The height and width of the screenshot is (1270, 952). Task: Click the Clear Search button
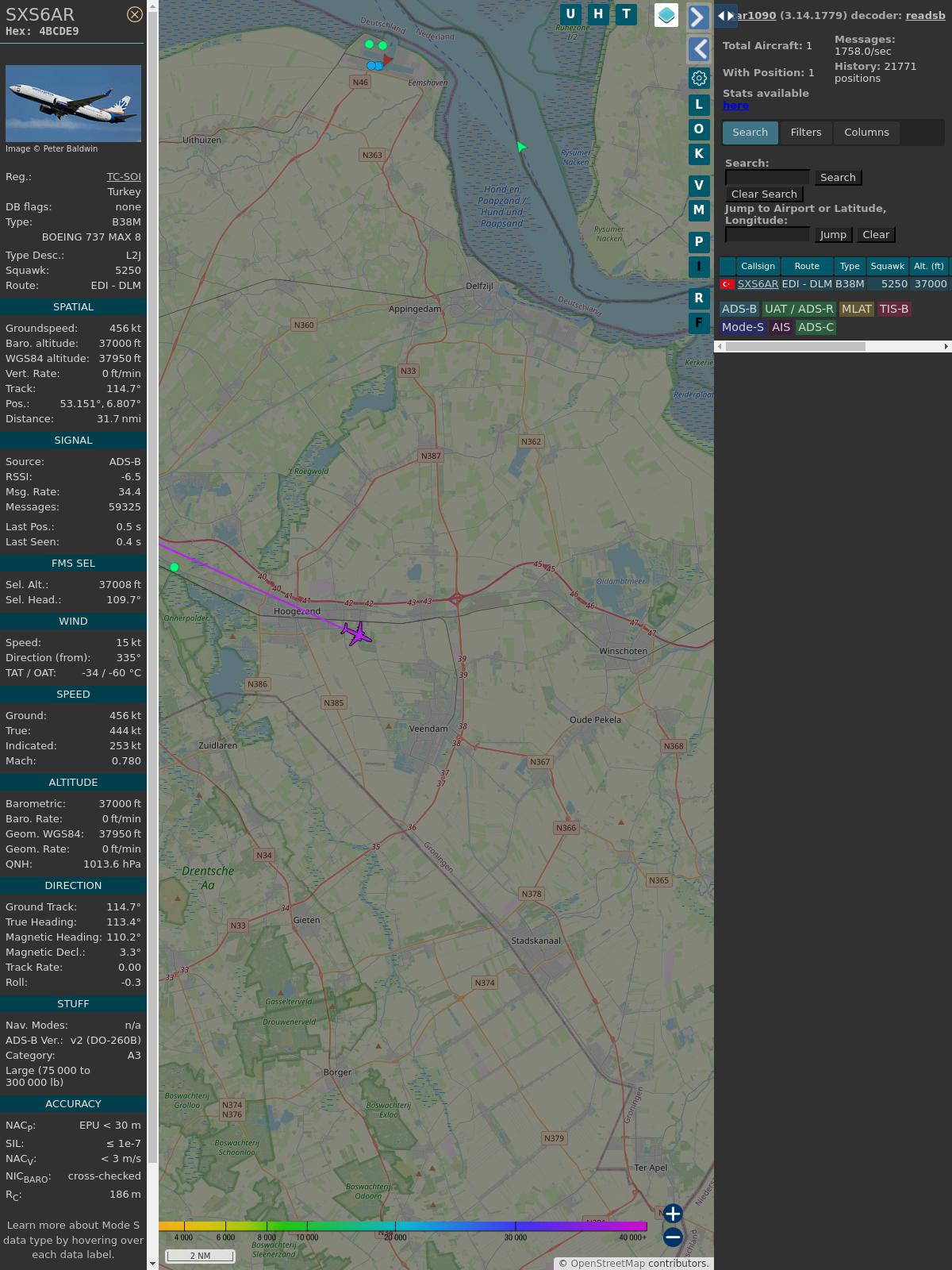pyautogui.click(x=764, y=194)
